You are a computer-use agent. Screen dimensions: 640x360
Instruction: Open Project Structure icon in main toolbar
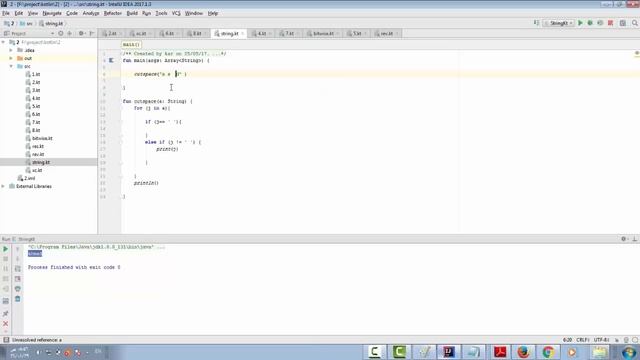(x=623, y=23)
